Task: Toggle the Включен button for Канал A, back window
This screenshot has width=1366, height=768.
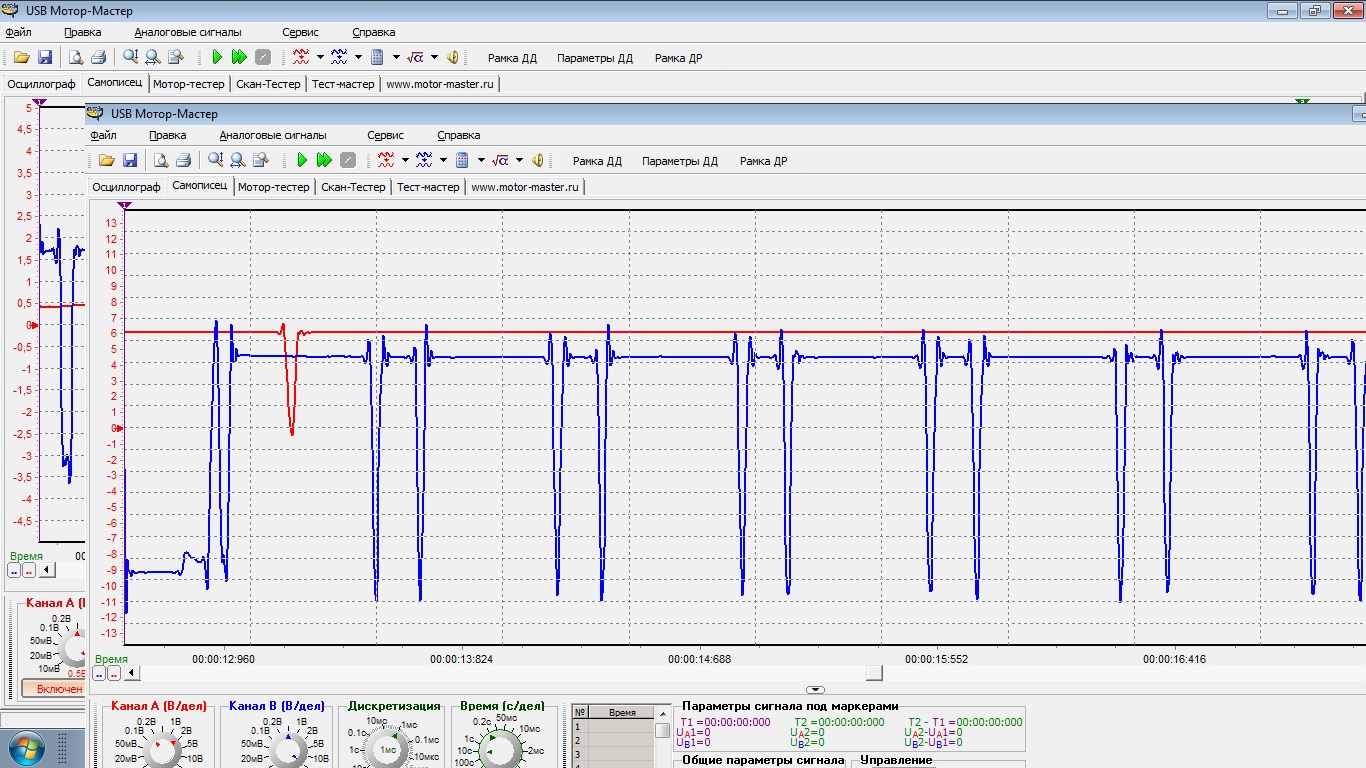Action: pyautogui.click(x=53, y=689)
